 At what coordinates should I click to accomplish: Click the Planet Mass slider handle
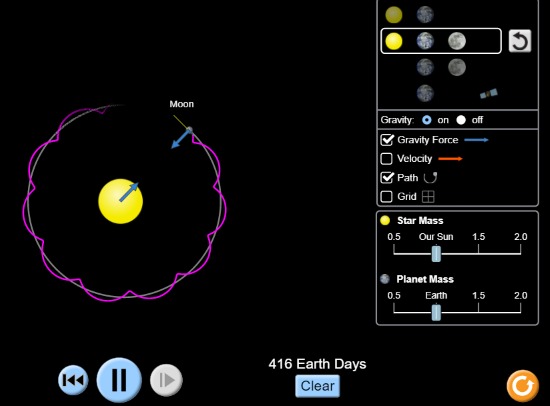pos(436,312)
